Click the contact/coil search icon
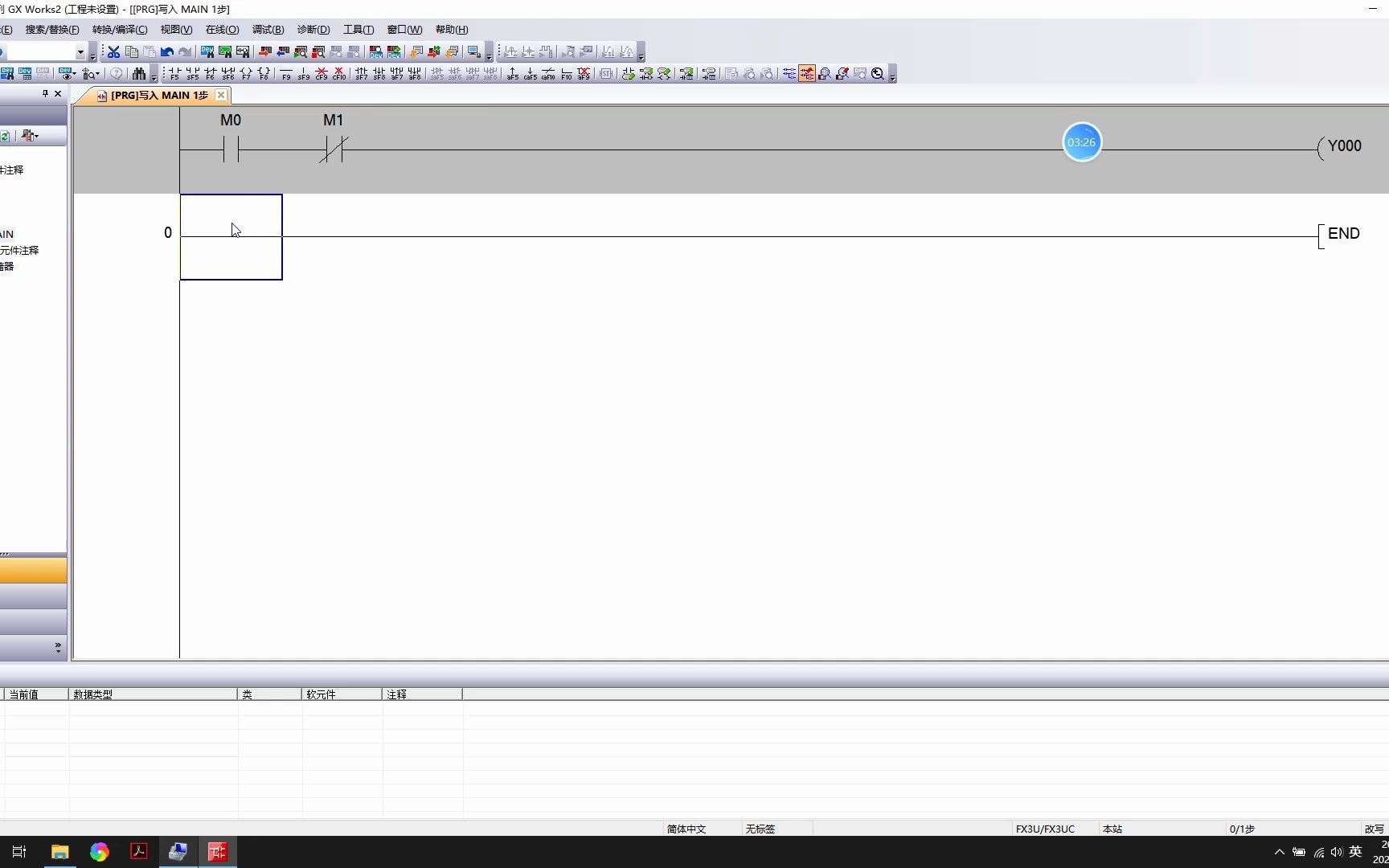 243,51
